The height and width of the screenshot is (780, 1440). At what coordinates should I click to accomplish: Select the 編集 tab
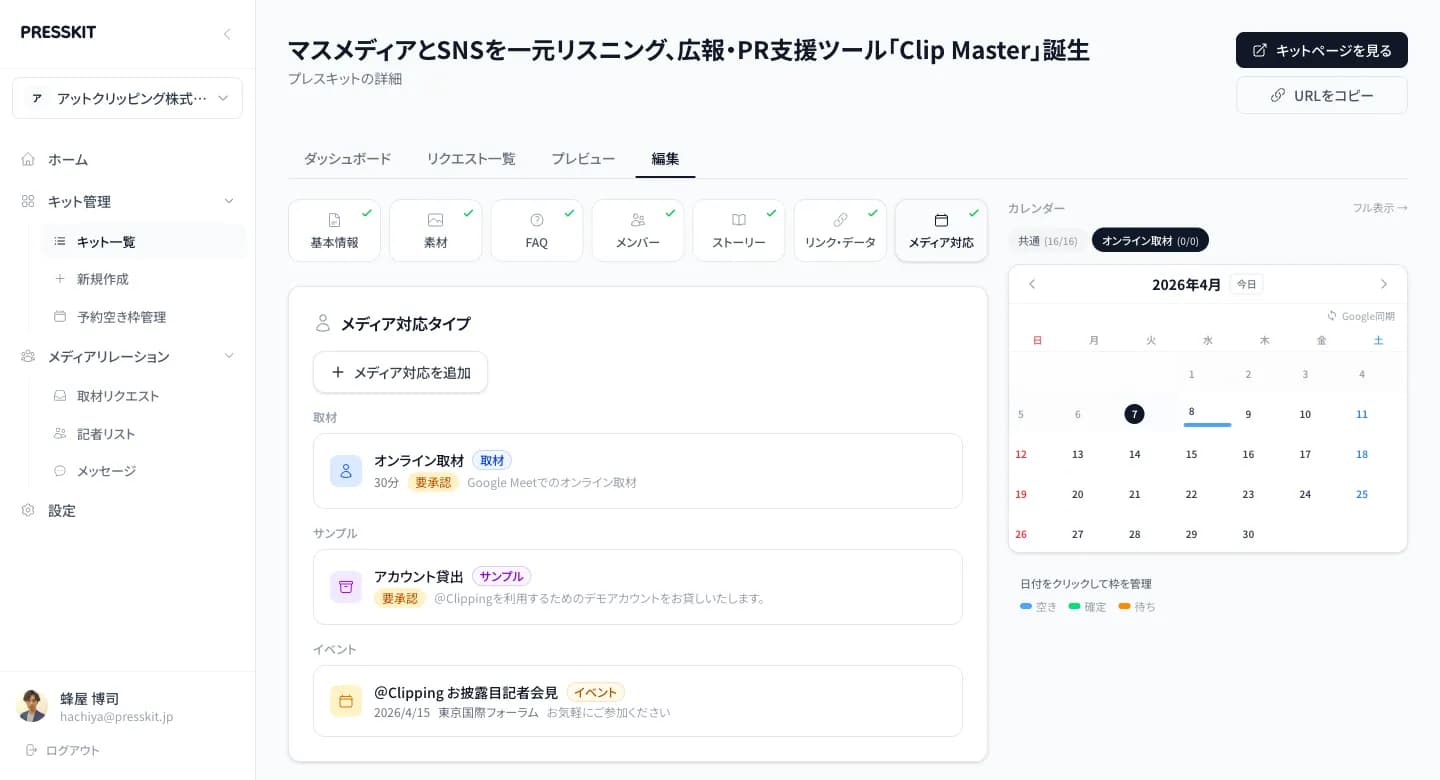pyautogui.click(x=665, y=159)
